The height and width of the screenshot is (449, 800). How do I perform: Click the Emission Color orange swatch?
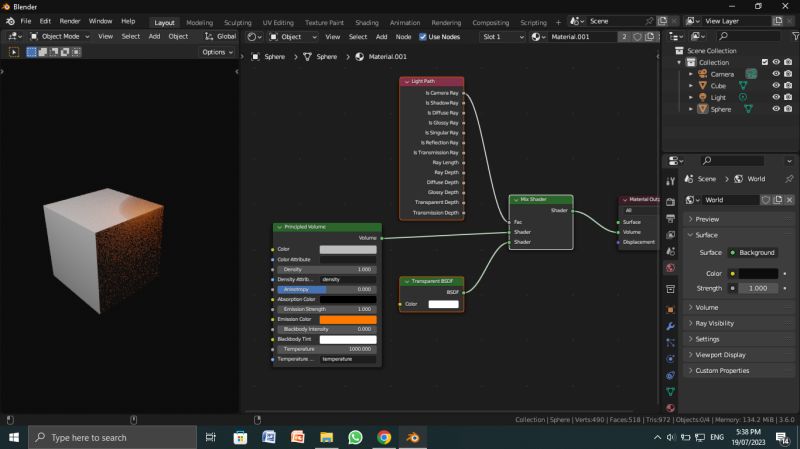[348, 319]
